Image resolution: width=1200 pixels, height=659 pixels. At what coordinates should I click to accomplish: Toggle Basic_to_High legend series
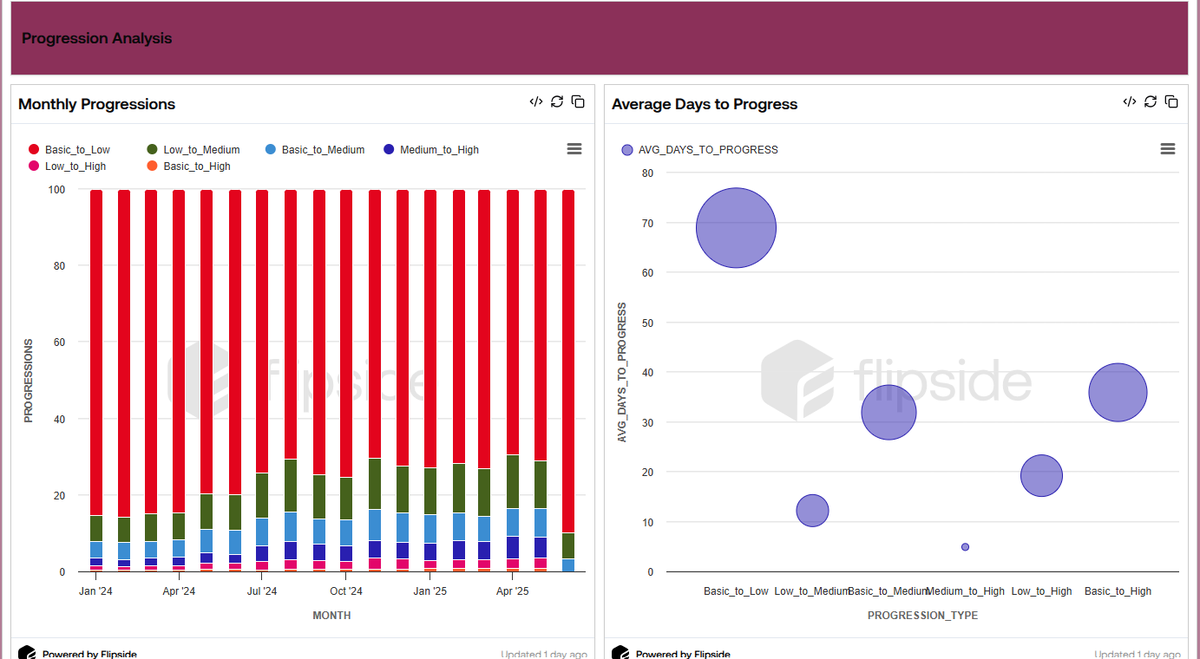pos(188,167)
